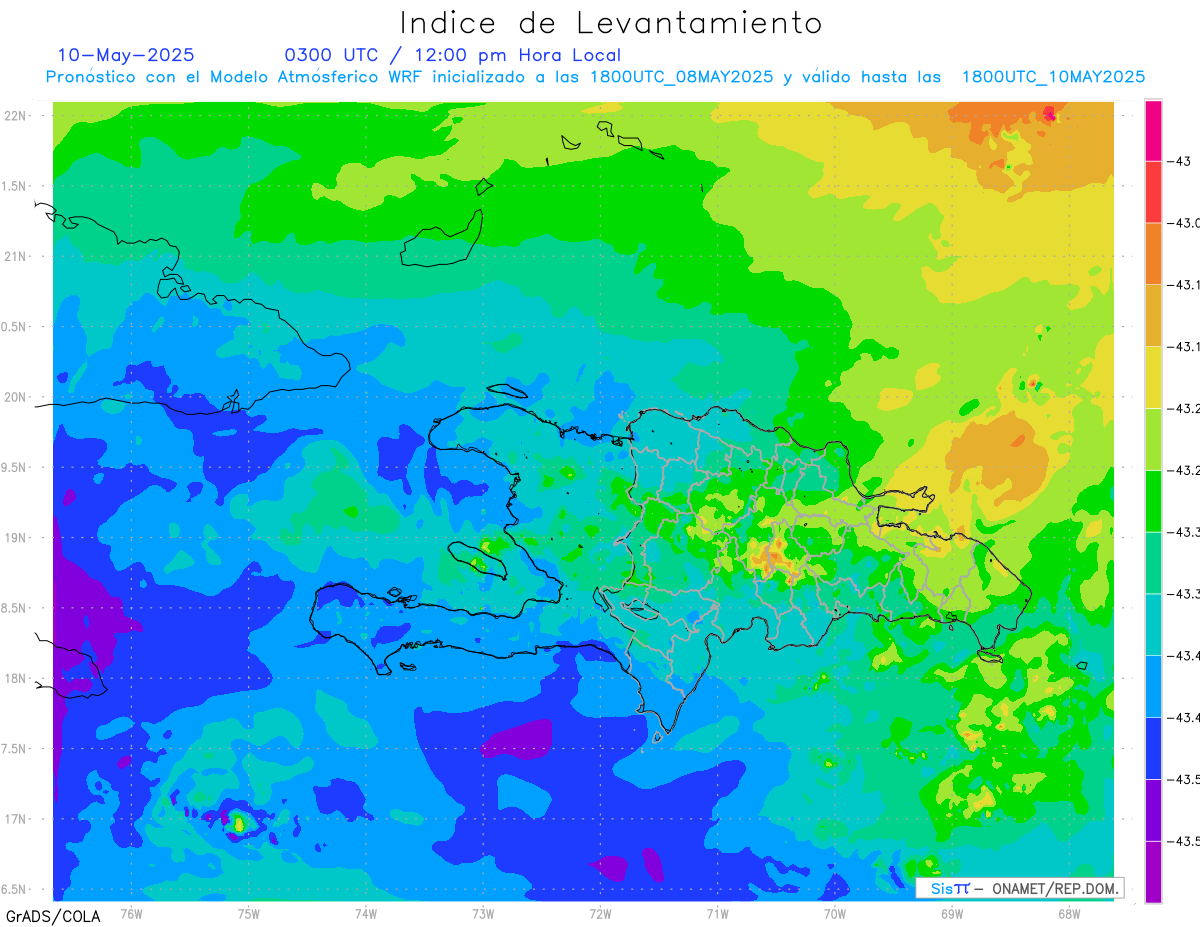Click latitude label "19N"

coord(16,538)
